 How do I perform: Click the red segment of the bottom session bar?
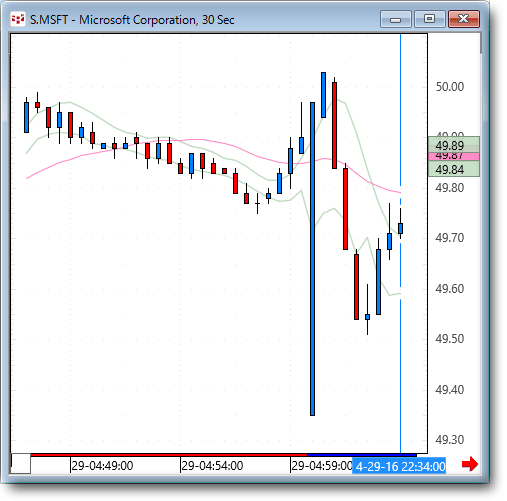169,455
